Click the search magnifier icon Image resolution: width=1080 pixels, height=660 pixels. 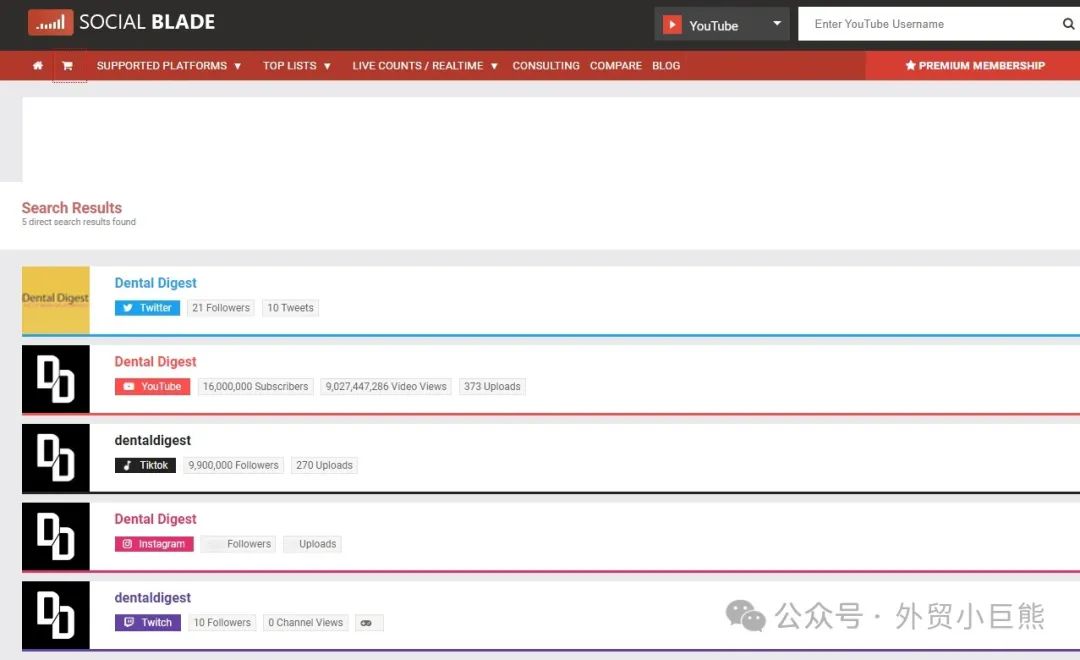coord(1068,24)
